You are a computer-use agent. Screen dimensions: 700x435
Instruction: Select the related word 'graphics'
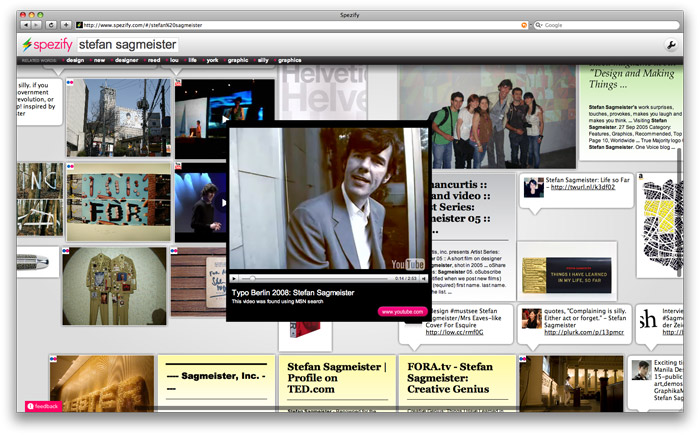(x=289, y=60)
